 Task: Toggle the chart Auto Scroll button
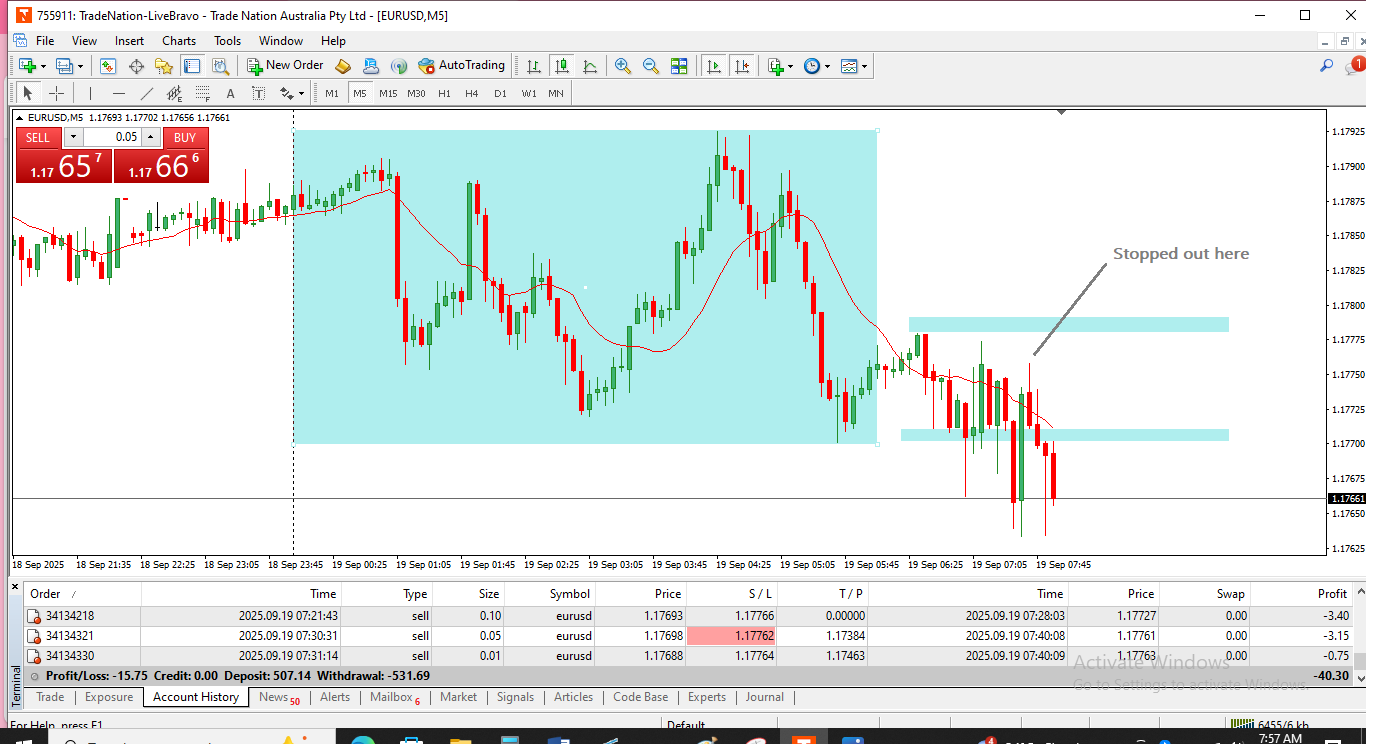tap(714, 66)
